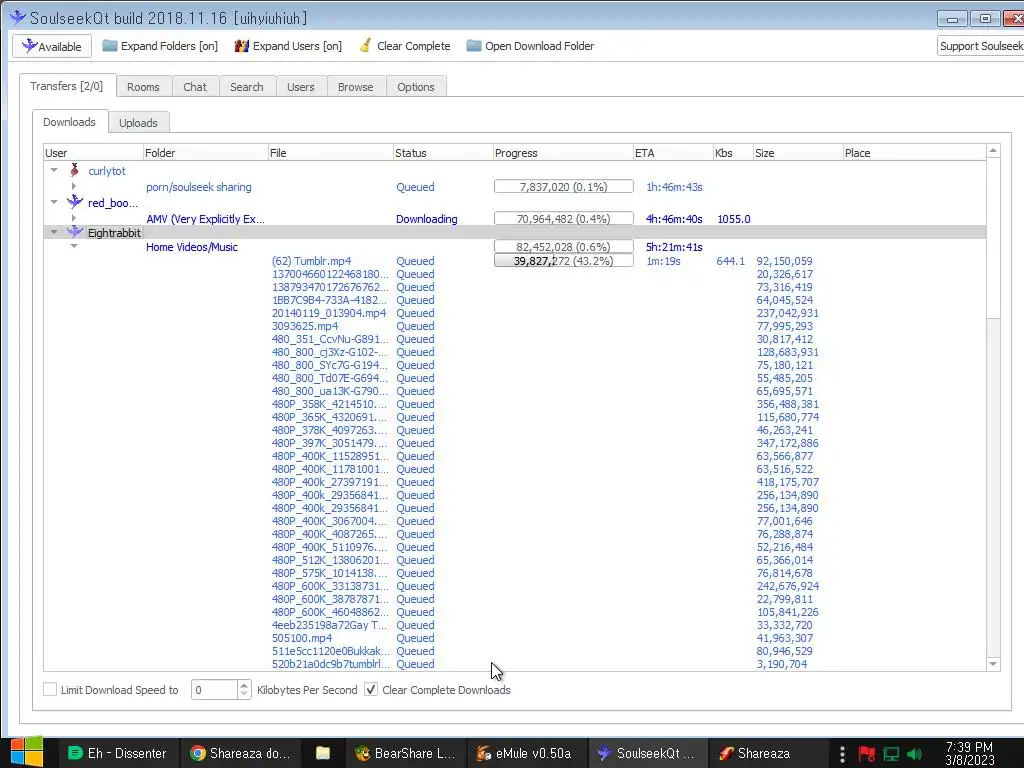Click the Open Download Folder icon

point(473,46)
